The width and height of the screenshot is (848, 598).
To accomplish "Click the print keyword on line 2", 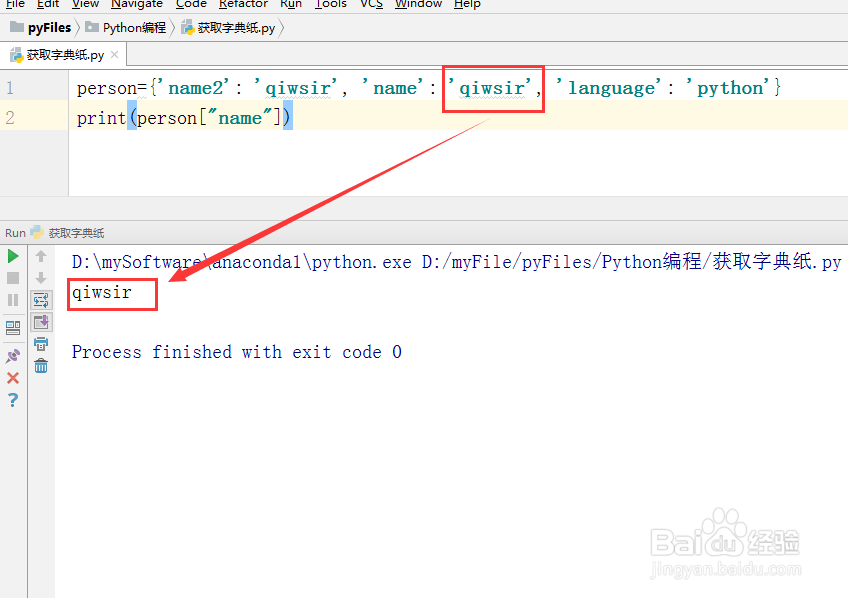I will pos(101,118).
